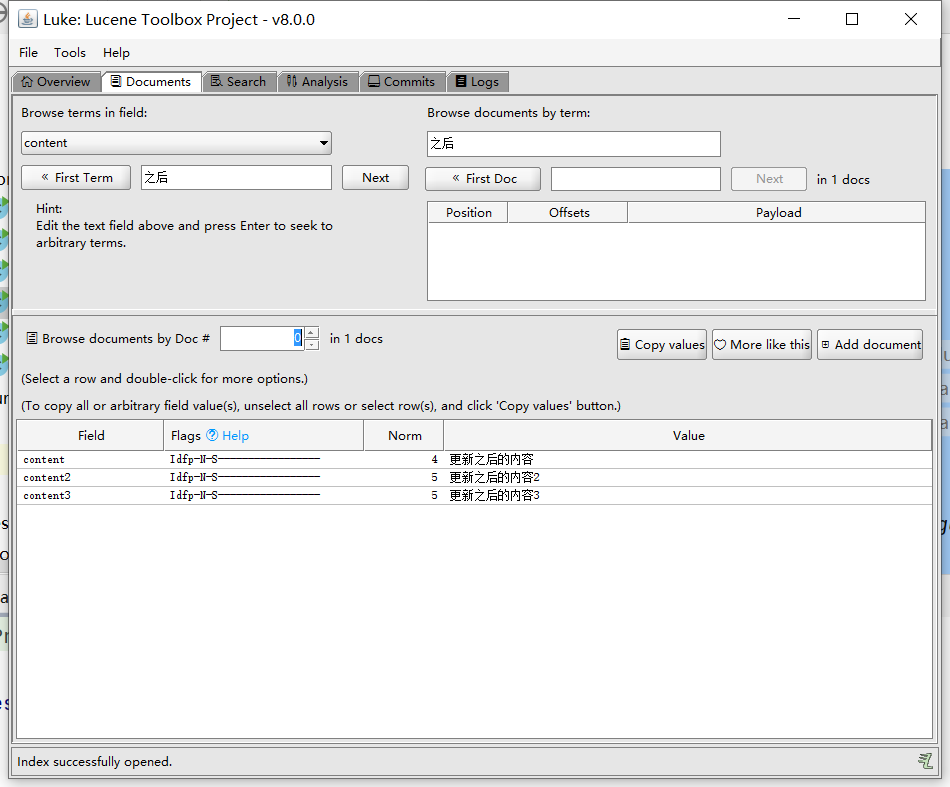Click the clipboard icon on Copy values

[625, 345]
